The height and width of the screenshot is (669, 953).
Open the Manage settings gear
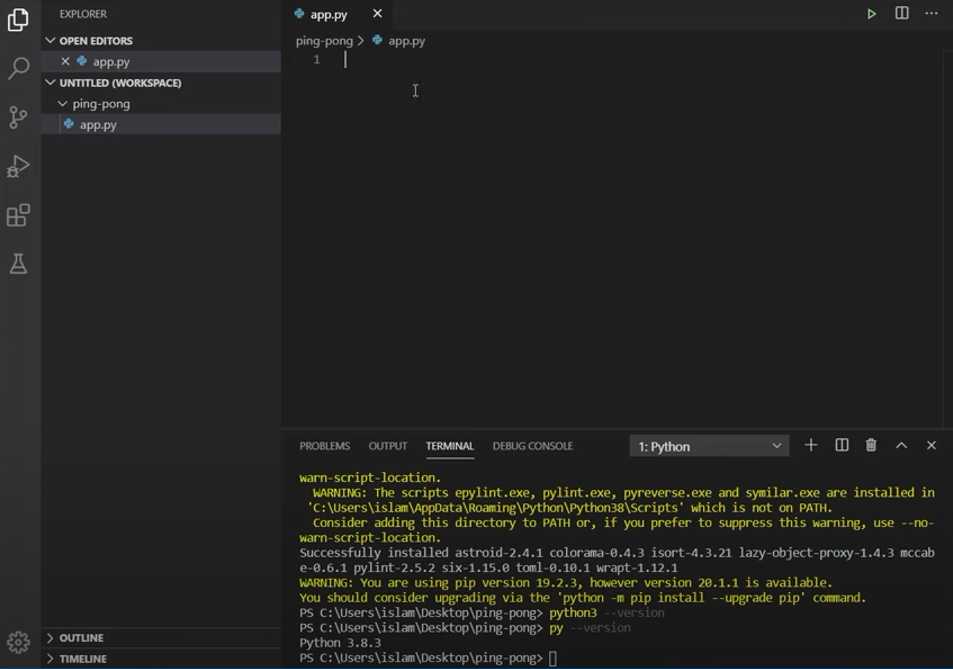[x=18, y=642]
